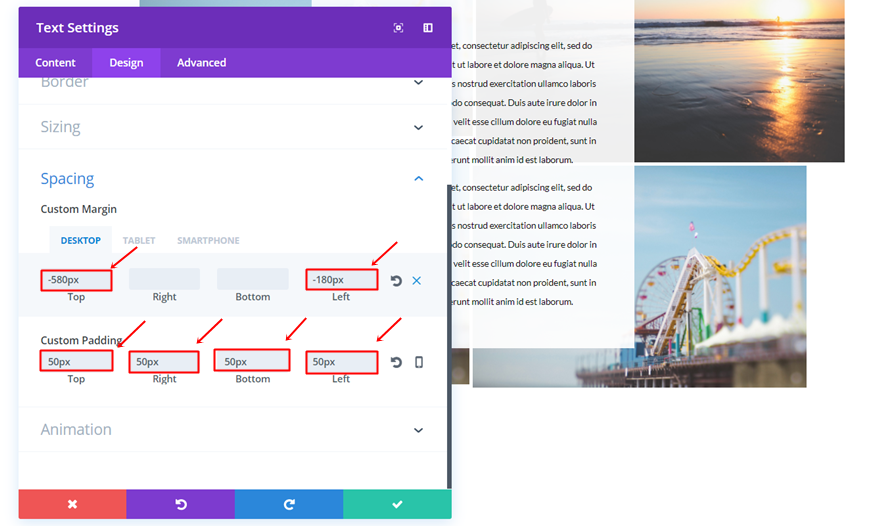Close responsive margin tabs with X icon
This screenshot has width=880, height=526.
416,281
